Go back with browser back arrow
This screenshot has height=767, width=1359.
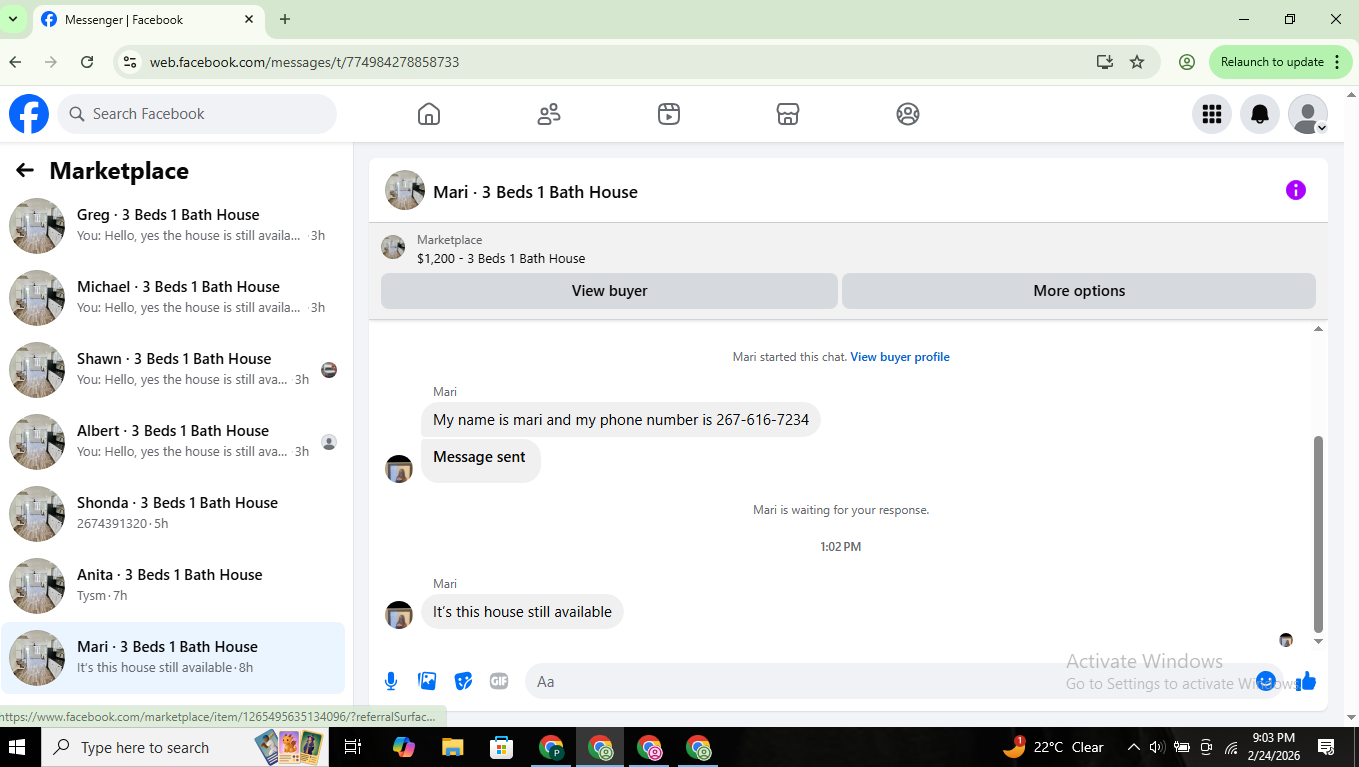point(15,62)
